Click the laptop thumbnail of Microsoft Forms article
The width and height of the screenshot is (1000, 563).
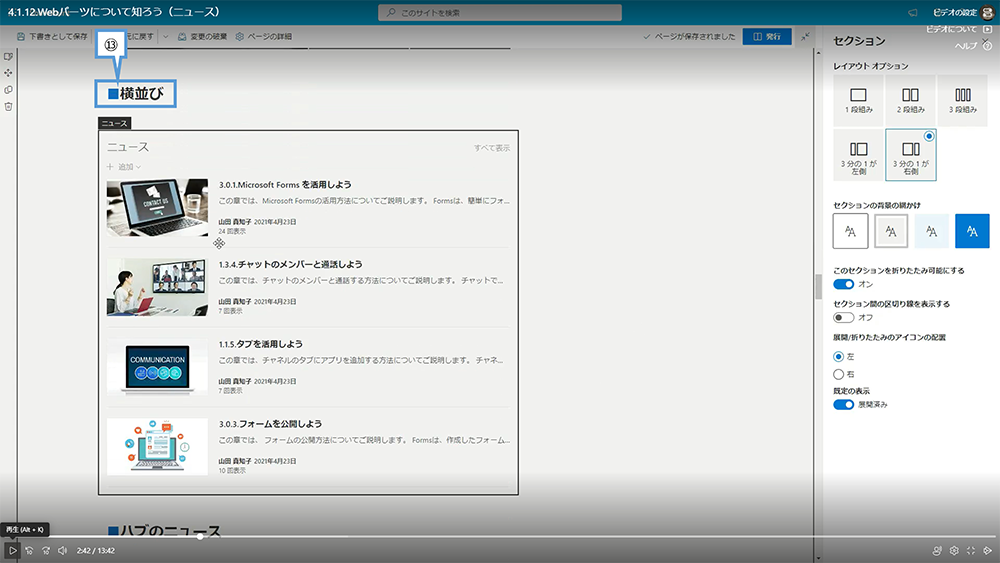[x=157, y=208]
